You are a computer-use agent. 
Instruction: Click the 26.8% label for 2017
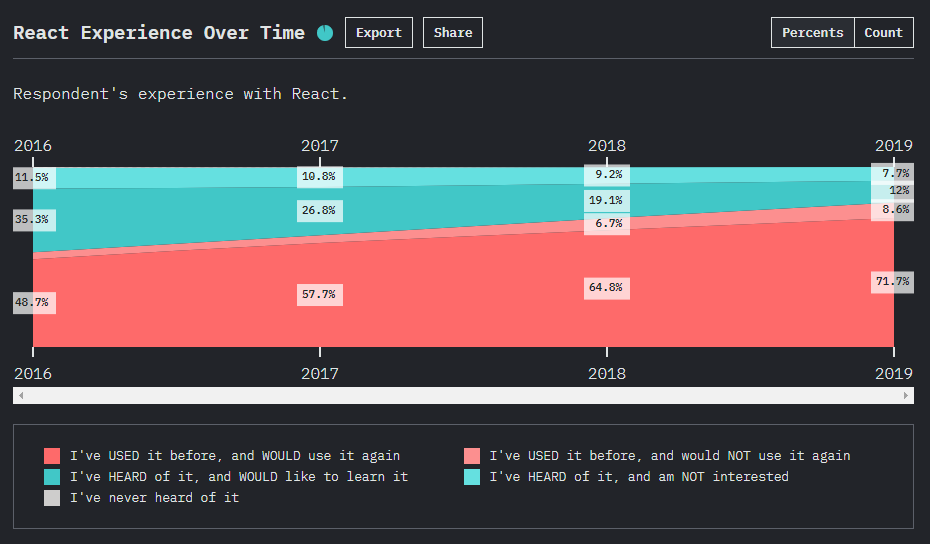pyautogui.click(x=320, y=211)
